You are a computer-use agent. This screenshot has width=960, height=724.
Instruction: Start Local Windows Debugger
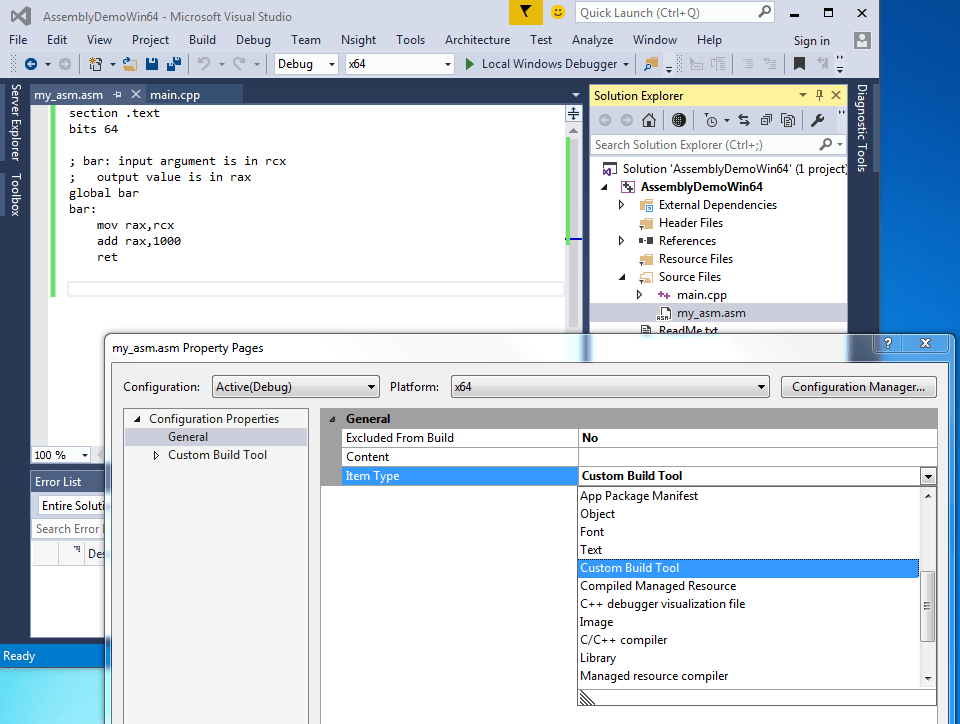click(x=545, y=63)
